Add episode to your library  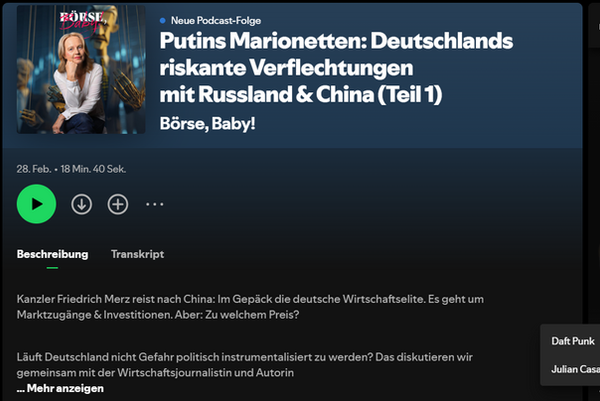coord(117,204)
